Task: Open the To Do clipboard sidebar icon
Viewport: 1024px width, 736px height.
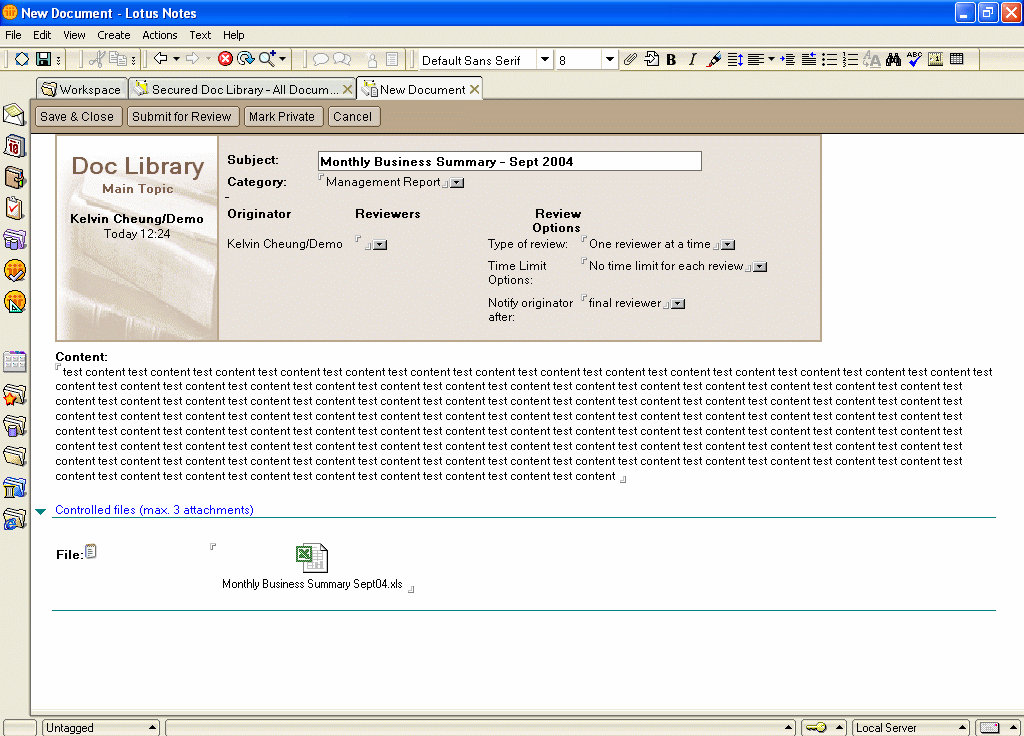Action: pos(15,208)
